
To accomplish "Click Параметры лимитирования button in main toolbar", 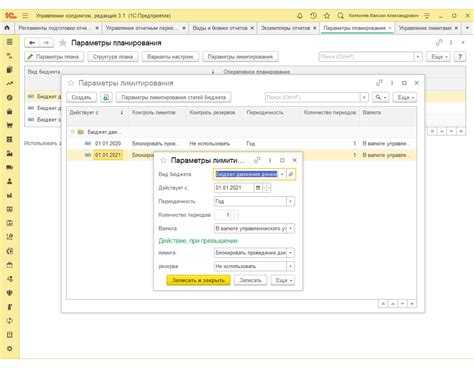I will tap(240, 57).
